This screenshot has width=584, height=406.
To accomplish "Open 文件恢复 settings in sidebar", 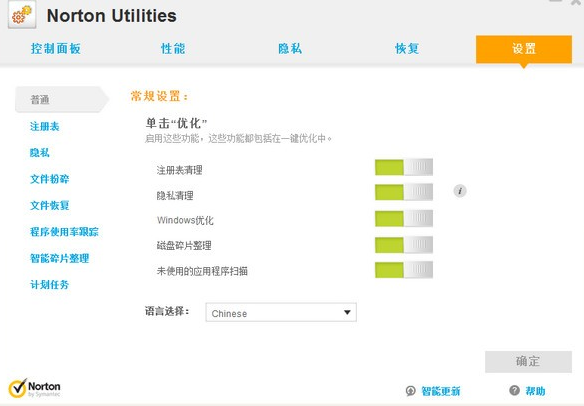I will (50, 205).
